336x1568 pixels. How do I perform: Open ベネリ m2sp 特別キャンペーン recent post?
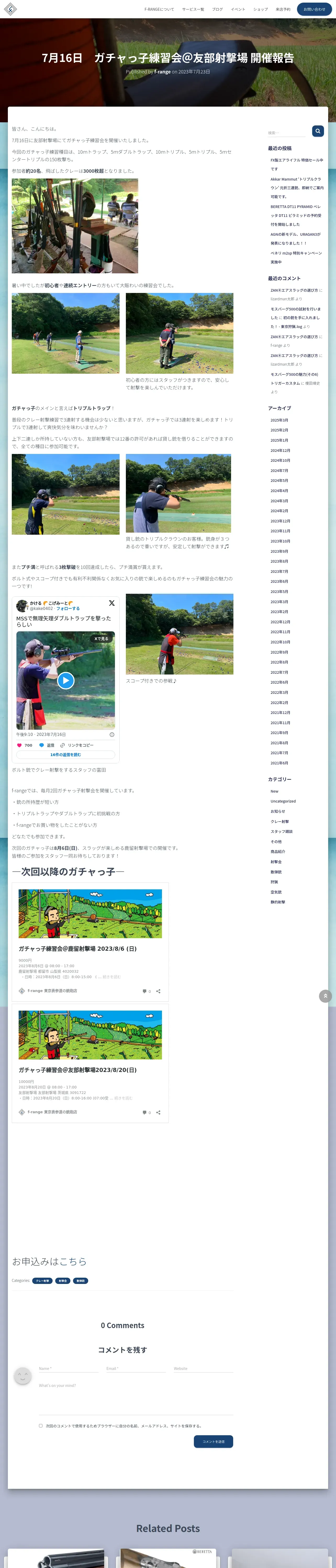coord(296,257)
